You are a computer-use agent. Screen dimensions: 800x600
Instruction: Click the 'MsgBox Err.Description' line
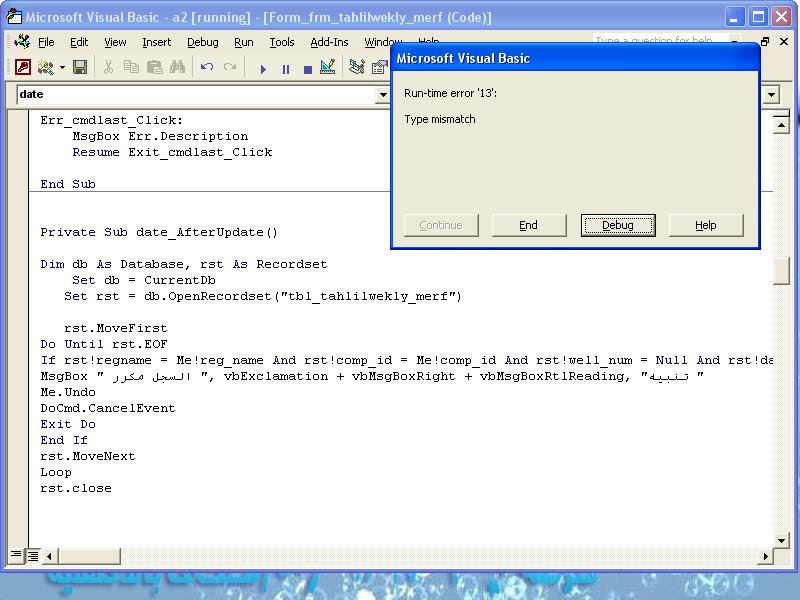160,136
